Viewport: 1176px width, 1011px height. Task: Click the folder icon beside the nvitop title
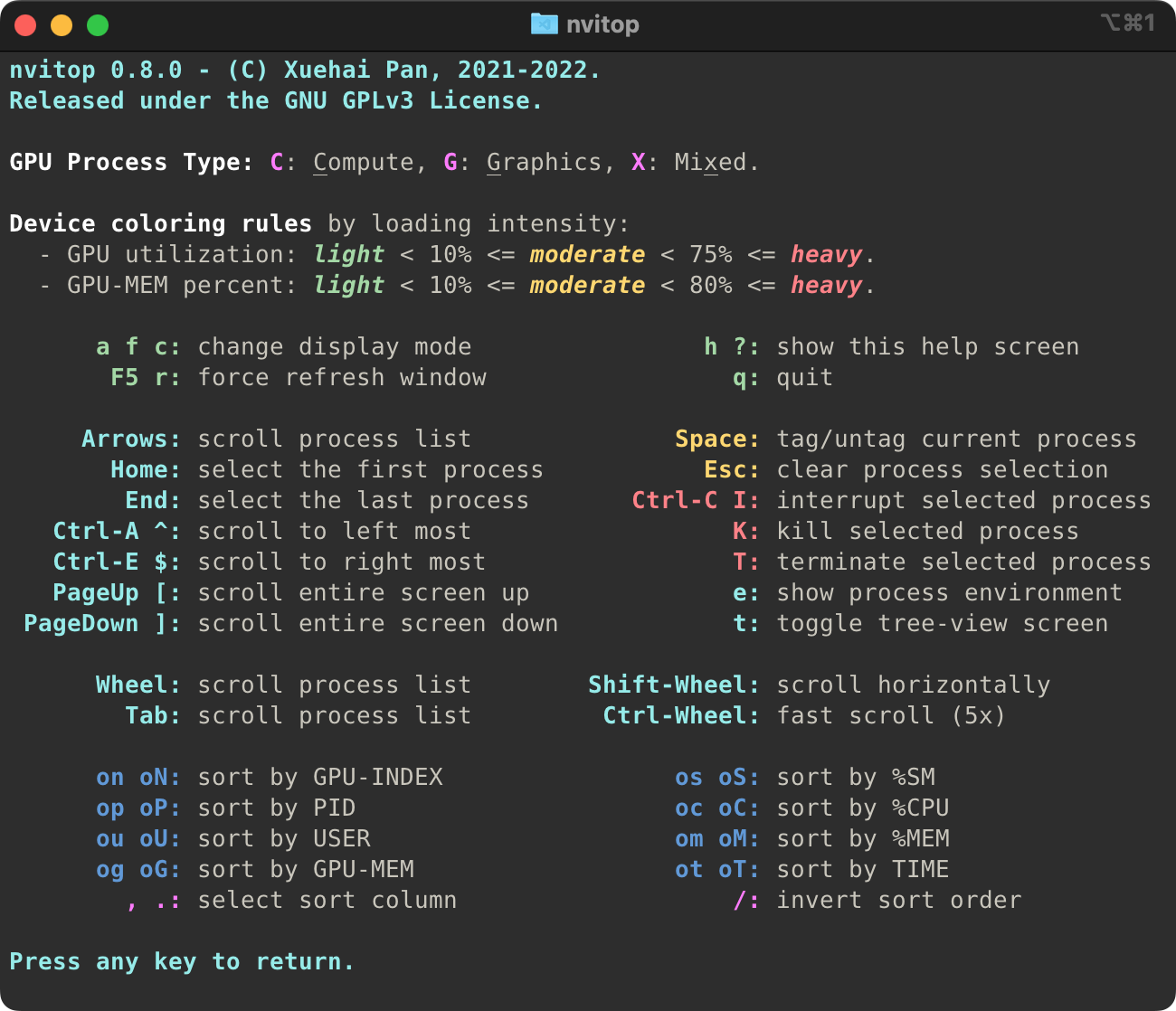(x=544, y=24)
